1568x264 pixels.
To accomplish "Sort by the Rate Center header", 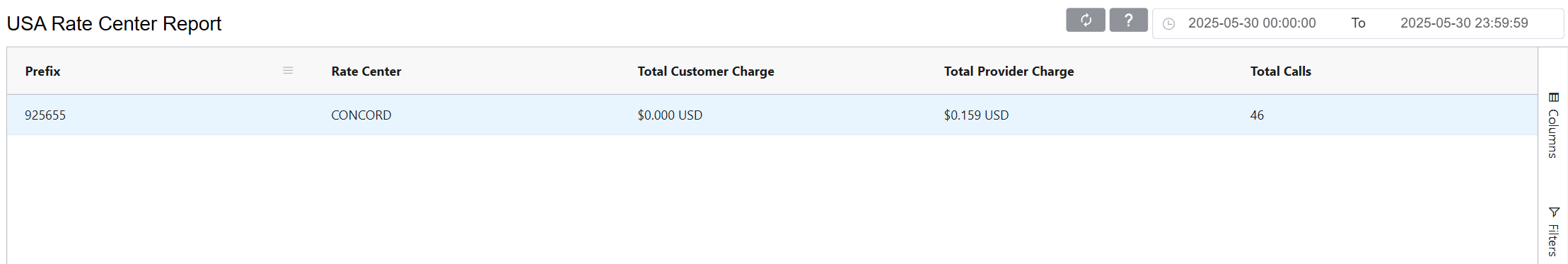I will point(366,71).
